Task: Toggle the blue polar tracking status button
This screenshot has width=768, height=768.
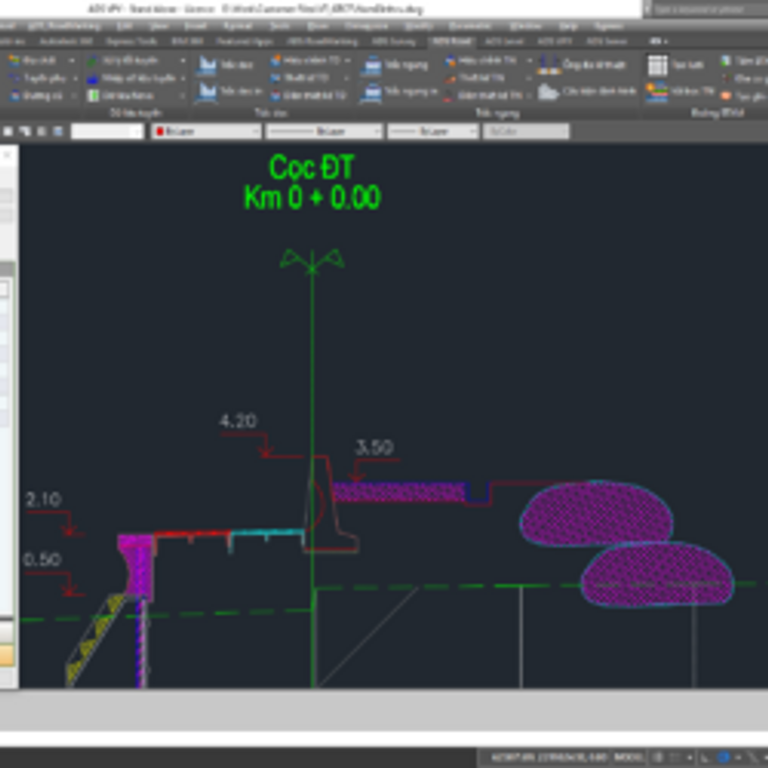Action: point(724,757)
